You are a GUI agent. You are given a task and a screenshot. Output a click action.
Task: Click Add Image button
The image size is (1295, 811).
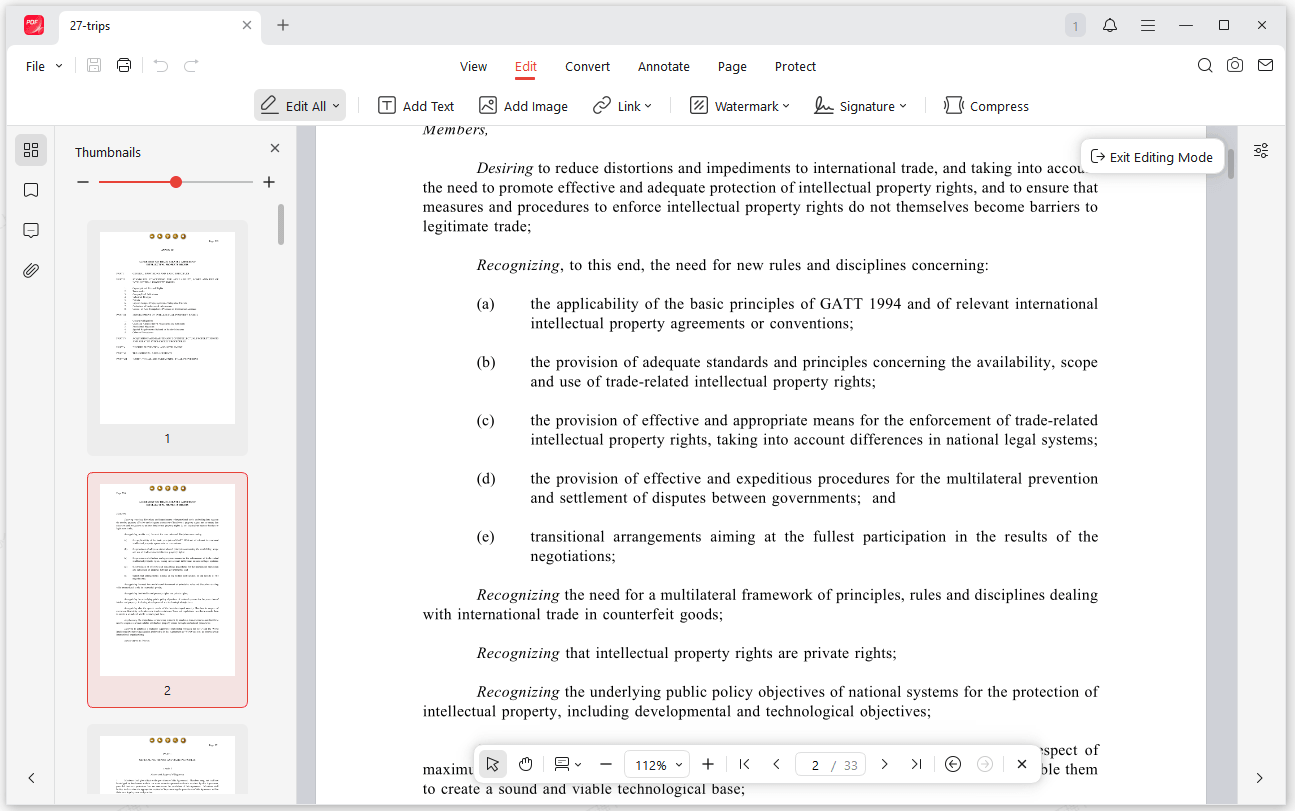pos(523,106)
